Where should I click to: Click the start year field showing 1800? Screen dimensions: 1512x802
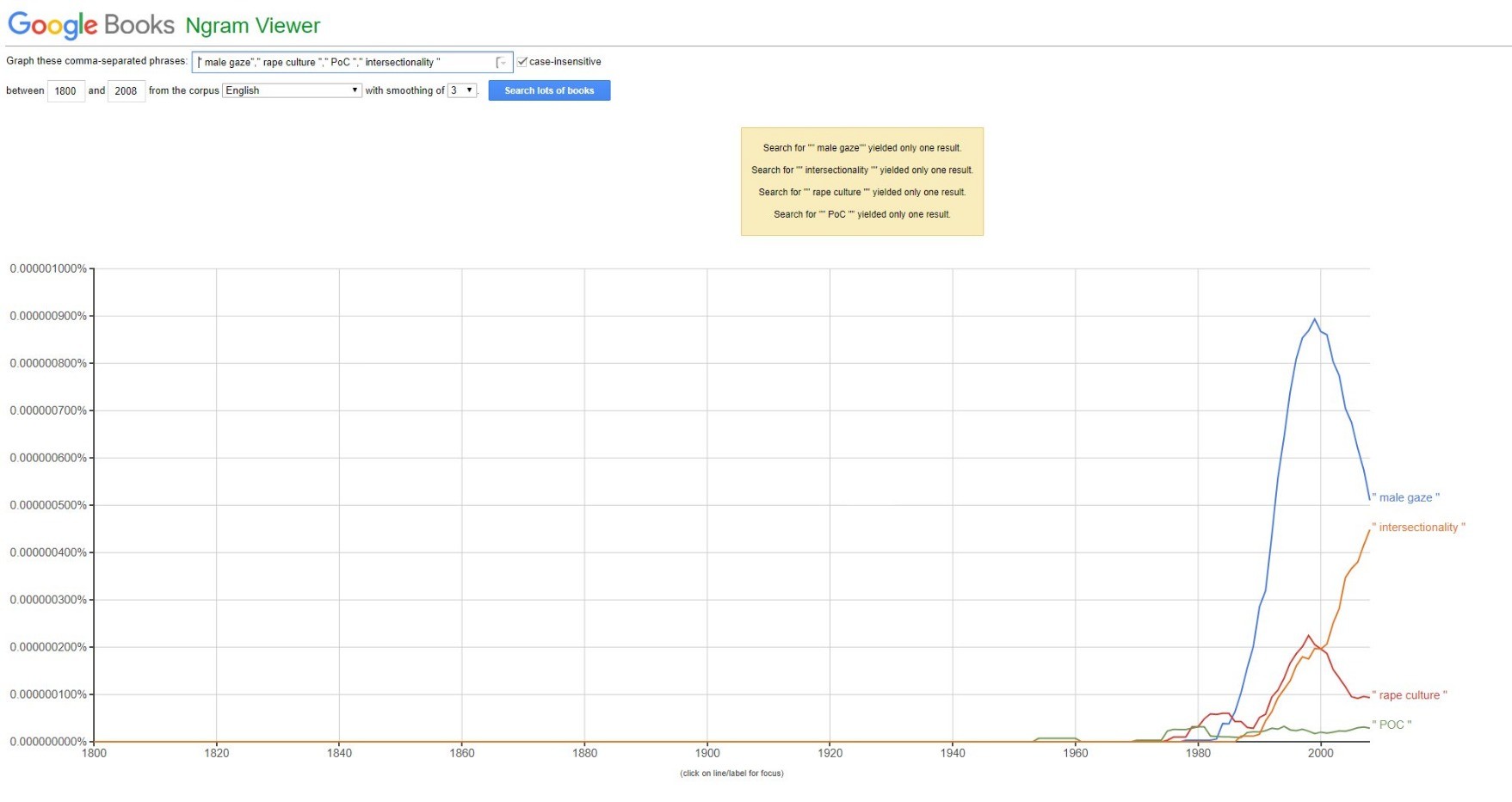point(65,90)
